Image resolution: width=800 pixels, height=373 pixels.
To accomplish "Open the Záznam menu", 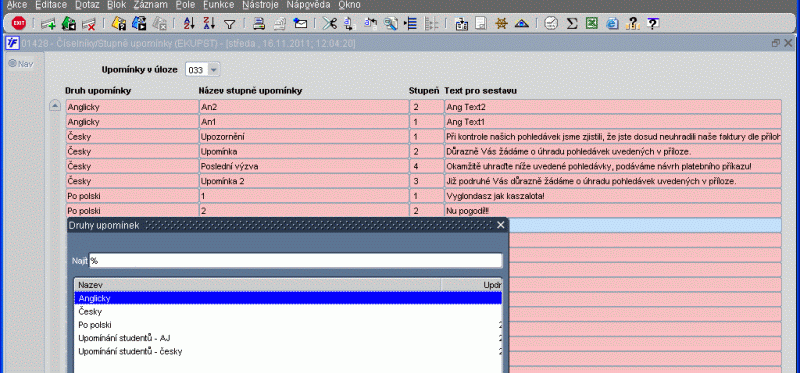I will [x=151, y=5].
